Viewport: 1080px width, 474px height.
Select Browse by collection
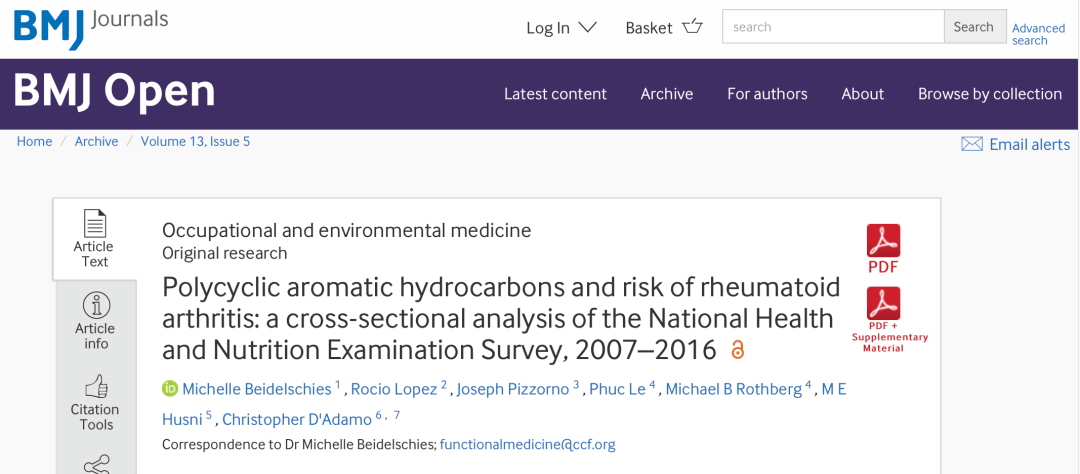click(x=990, y=94)
